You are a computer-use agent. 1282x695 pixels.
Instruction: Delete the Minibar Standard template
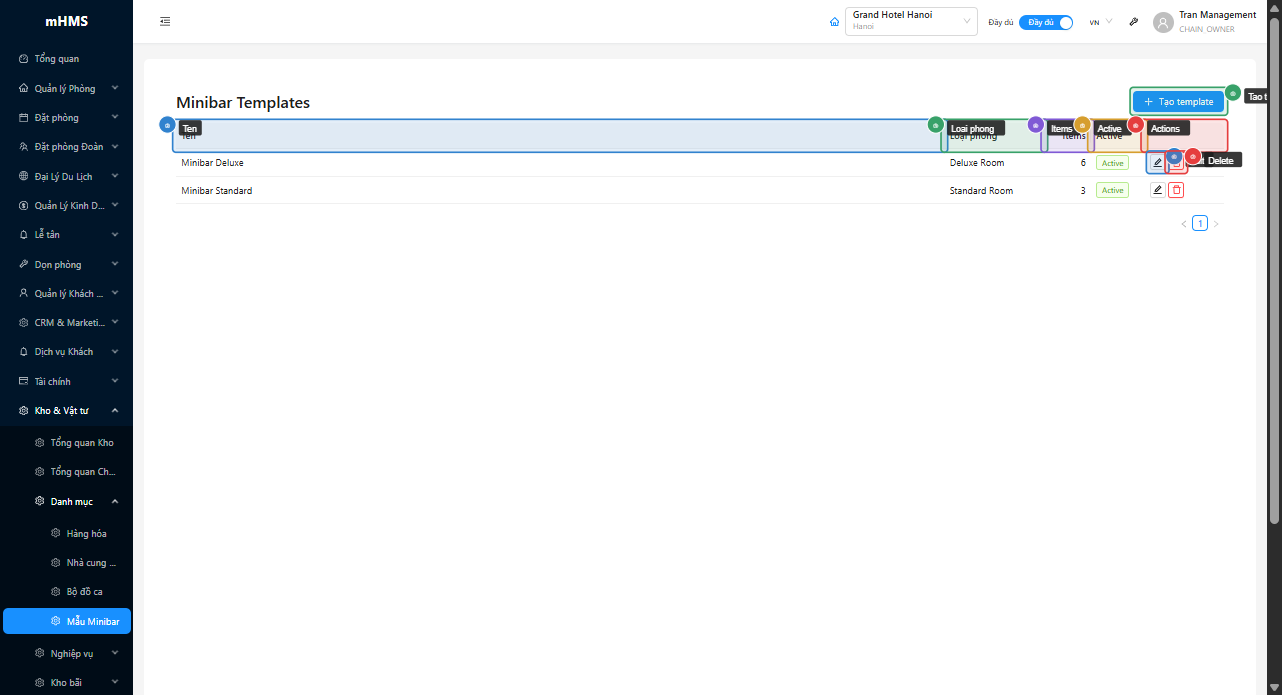(x=1176, y=190)
